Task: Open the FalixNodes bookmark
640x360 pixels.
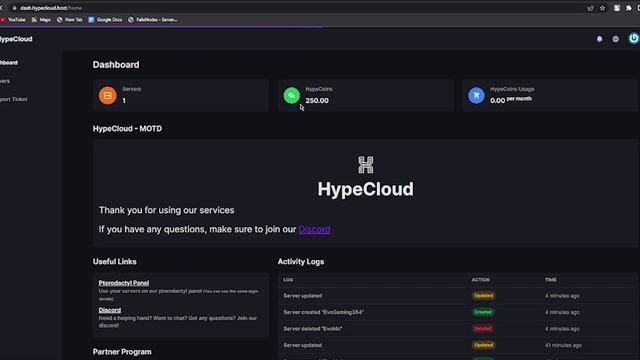Action: tap(153, 20)
